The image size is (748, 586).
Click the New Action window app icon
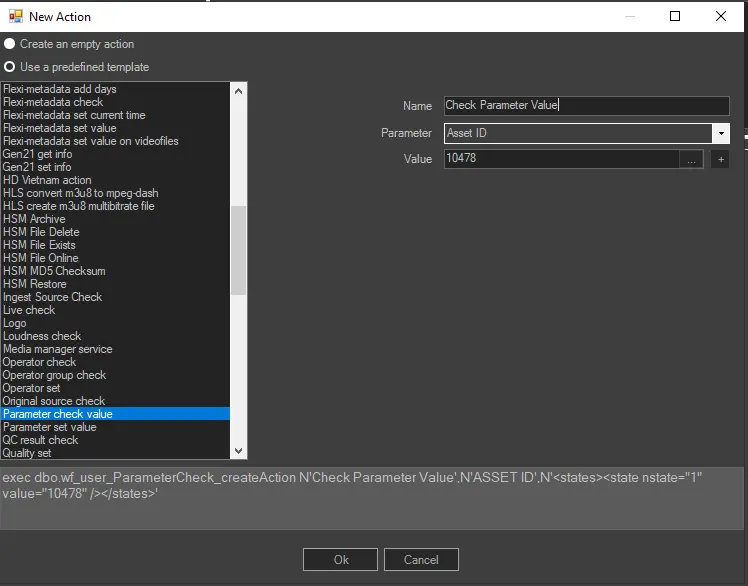pos(14,16)
